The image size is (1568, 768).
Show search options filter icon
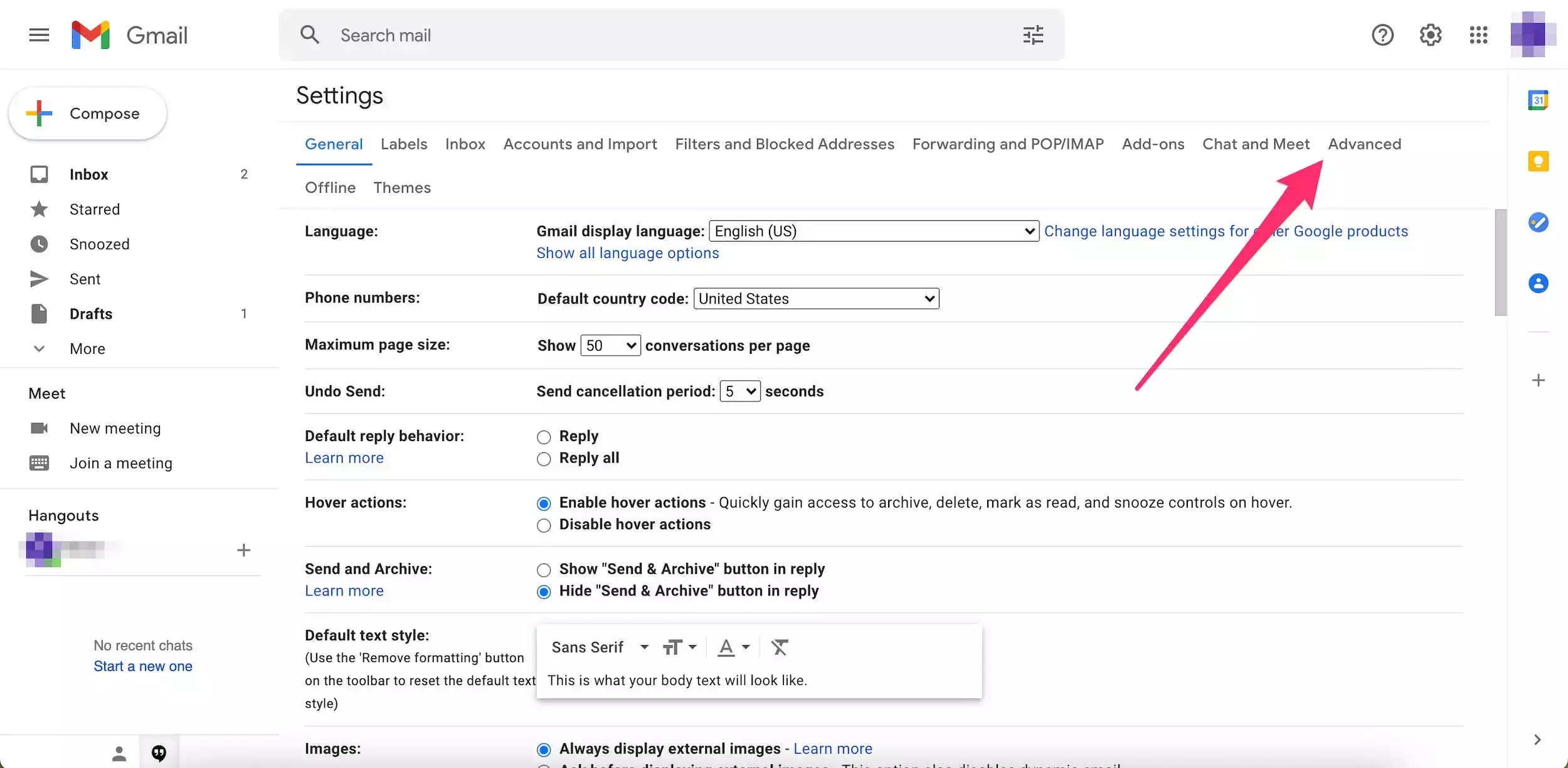click(x=1033, y=35)
